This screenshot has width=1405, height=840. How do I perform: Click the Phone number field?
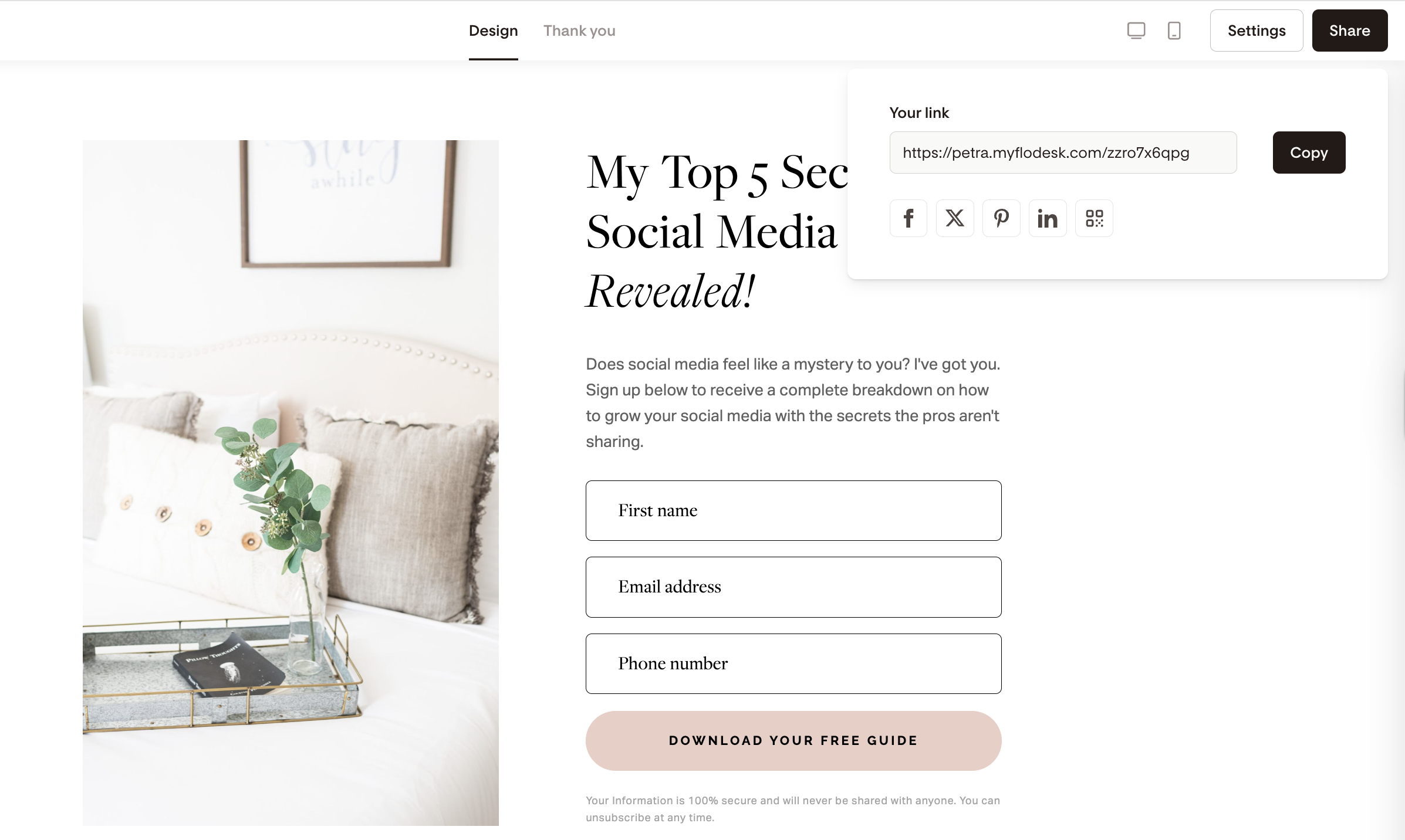[x=793, y=663]
